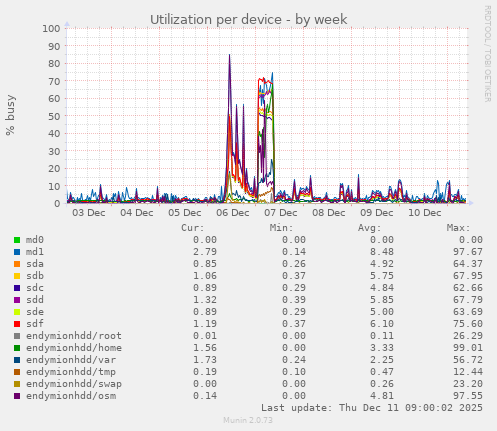497x431 pixels.
Task: Click the Munin 2.0.73 footer text
Action: (x=248, y=420)
